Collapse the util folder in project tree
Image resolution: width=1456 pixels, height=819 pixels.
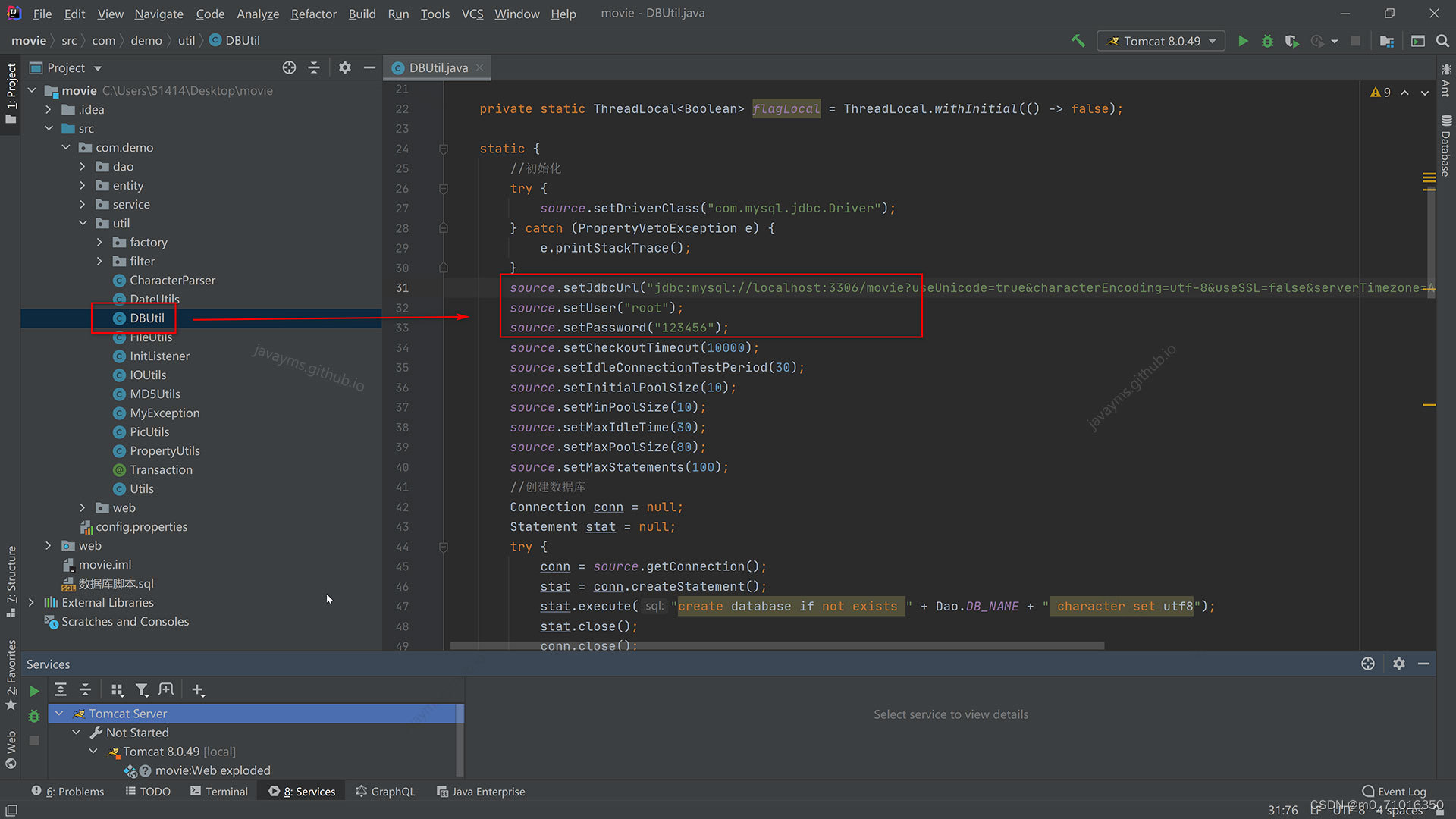(84, 223)
